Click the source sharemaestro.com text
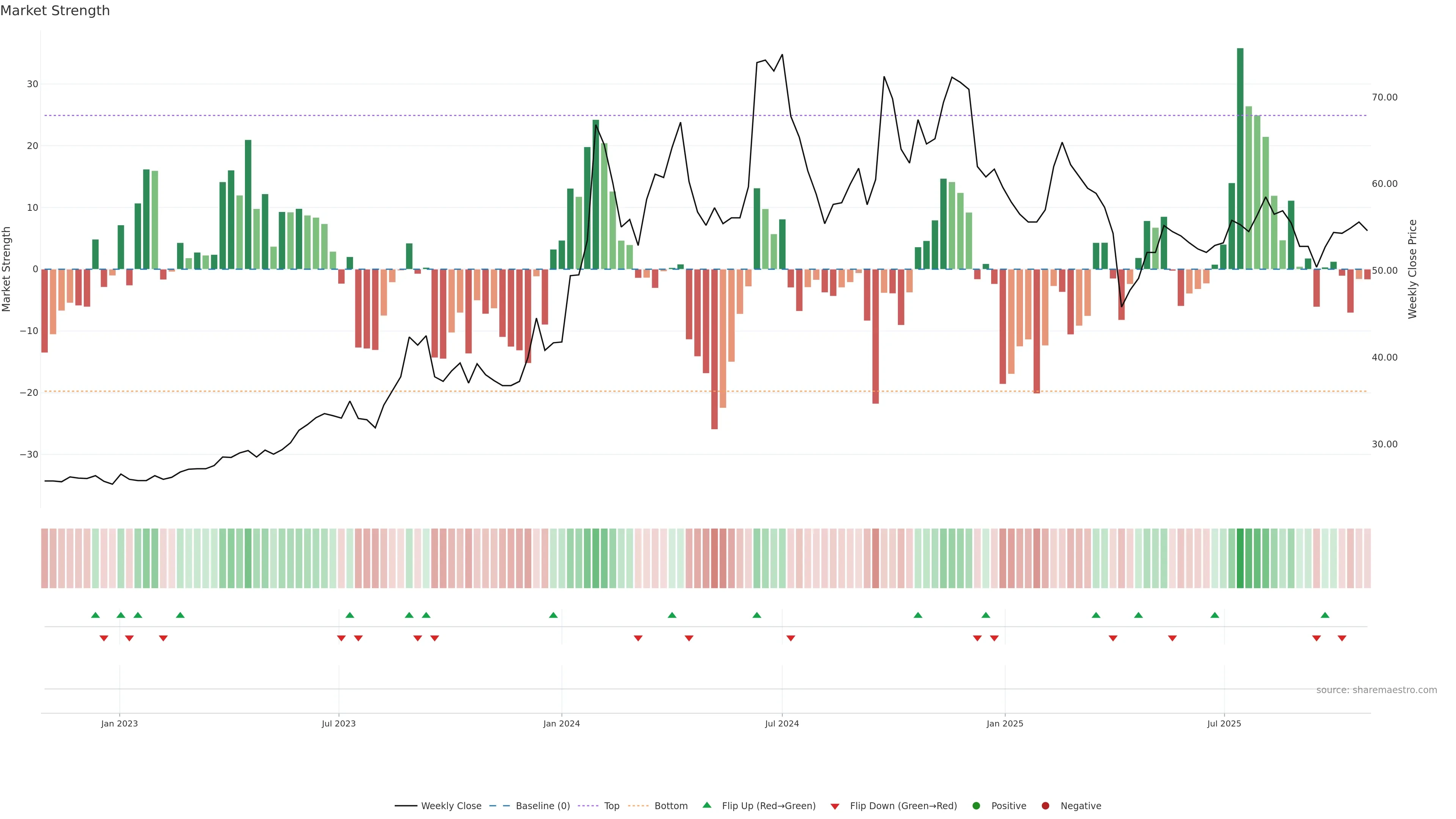Image resolution: width=1456 pixels, height=819 pixels. (1376, 690)
